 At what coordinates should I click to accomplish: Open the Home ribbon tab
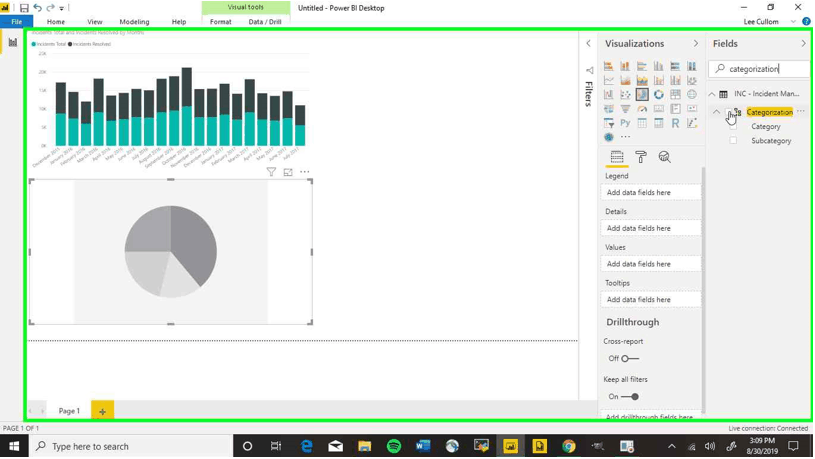(56, 22)
